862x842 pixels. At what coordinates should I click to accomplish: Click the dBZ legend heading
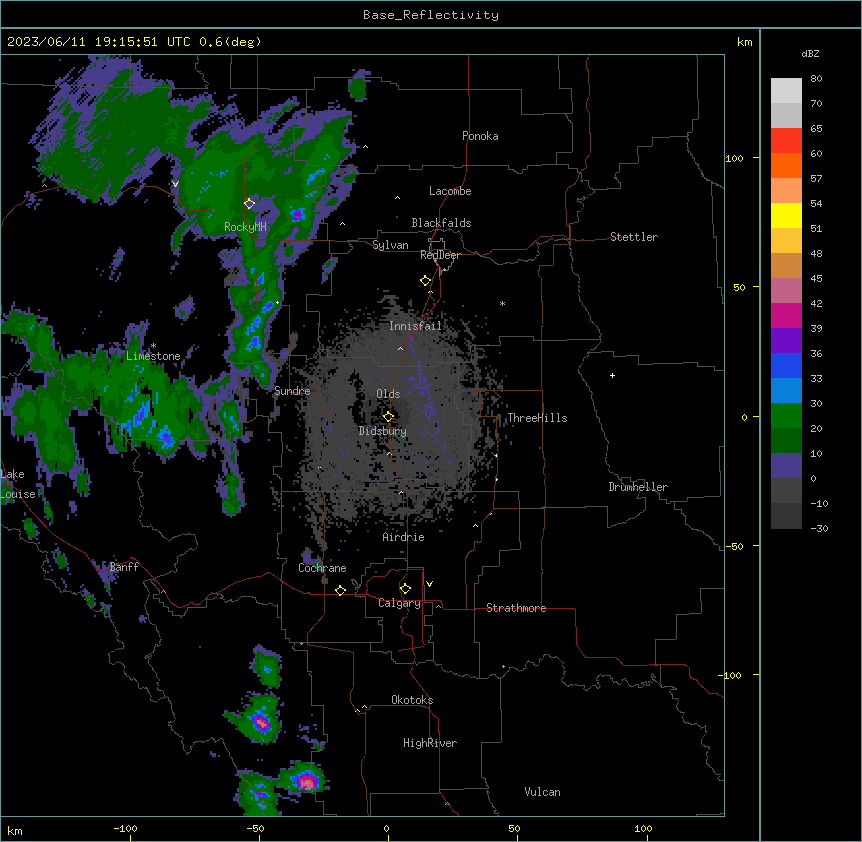coord(810,53)
